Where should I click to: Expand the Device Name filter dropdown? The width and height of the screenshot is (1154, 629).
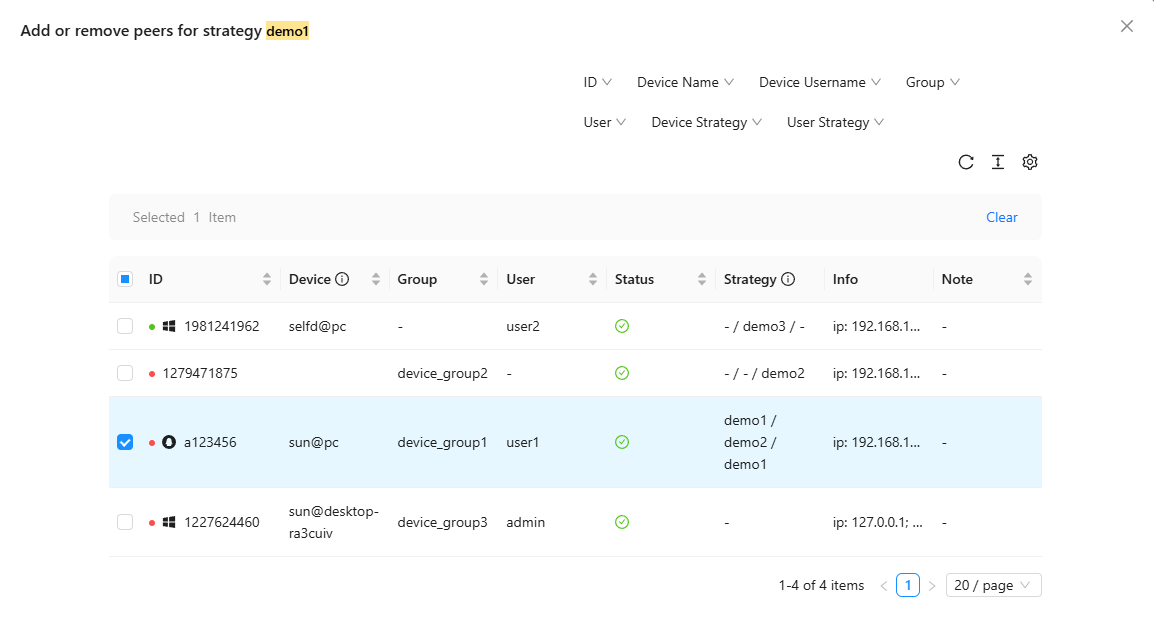point(685,82)
